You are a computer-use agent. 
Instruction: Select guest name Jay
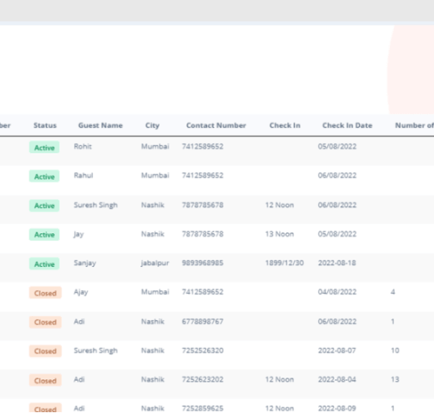pos(79,234)
